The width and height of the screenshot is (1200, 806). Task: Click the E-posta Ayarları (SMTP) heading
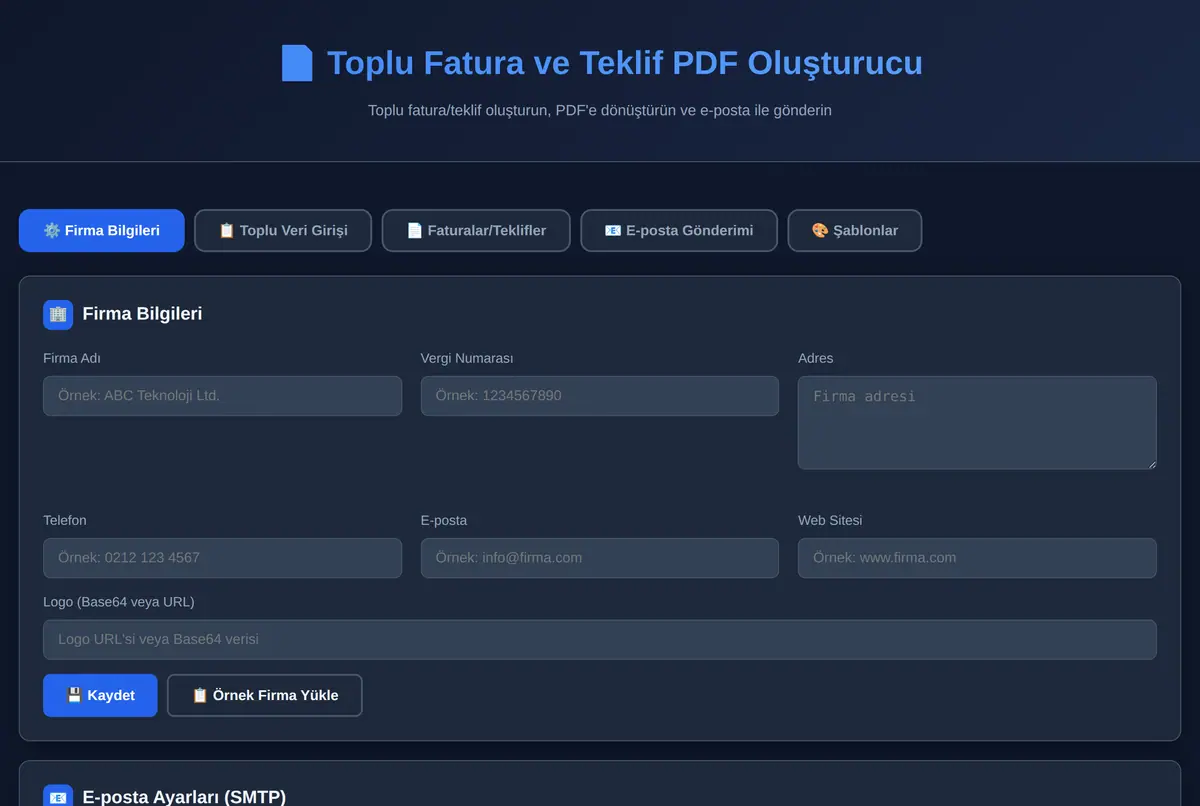pos(184,797)
